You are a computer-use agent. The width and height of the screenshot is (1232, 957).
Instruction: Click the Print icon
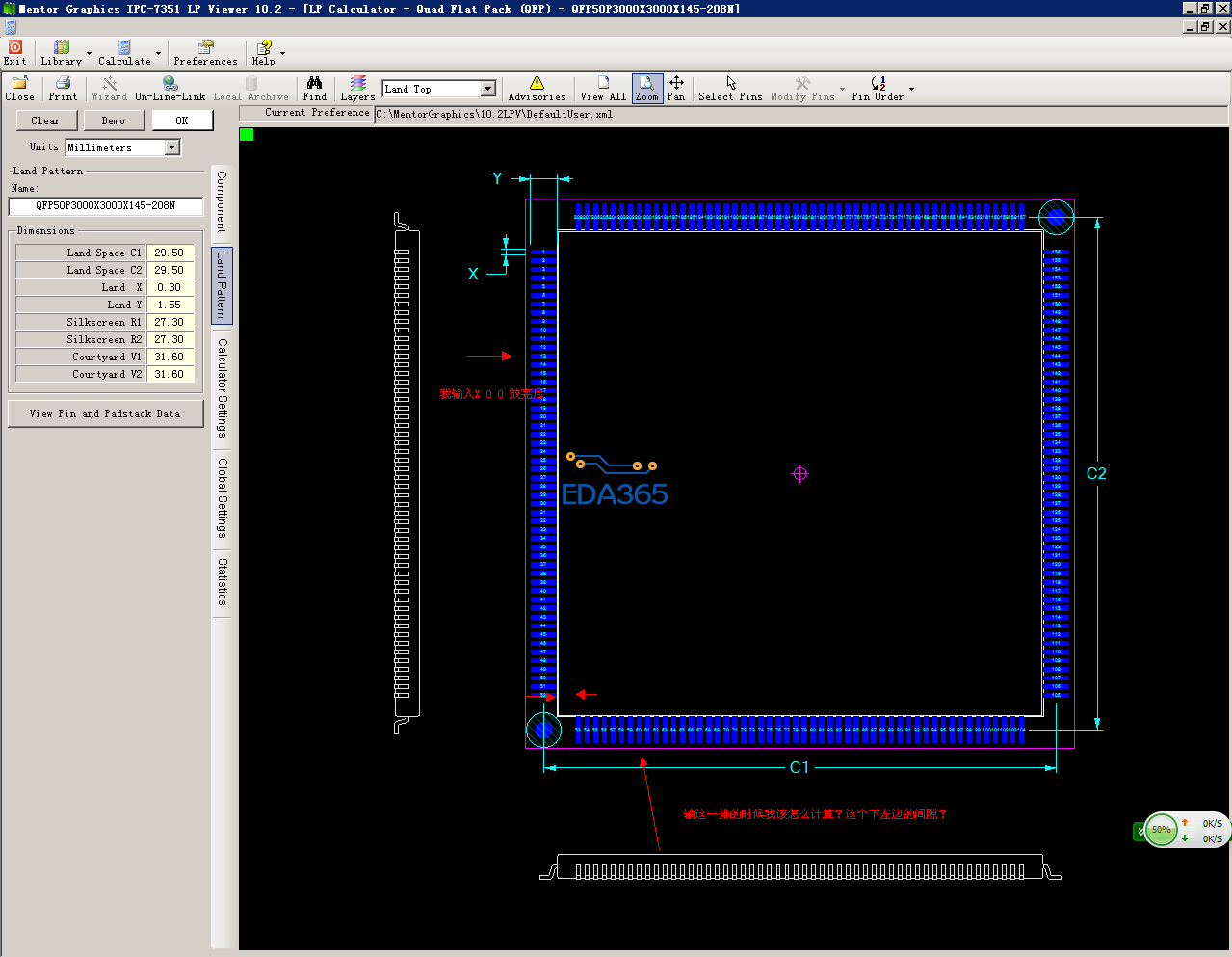coord(63,89)
